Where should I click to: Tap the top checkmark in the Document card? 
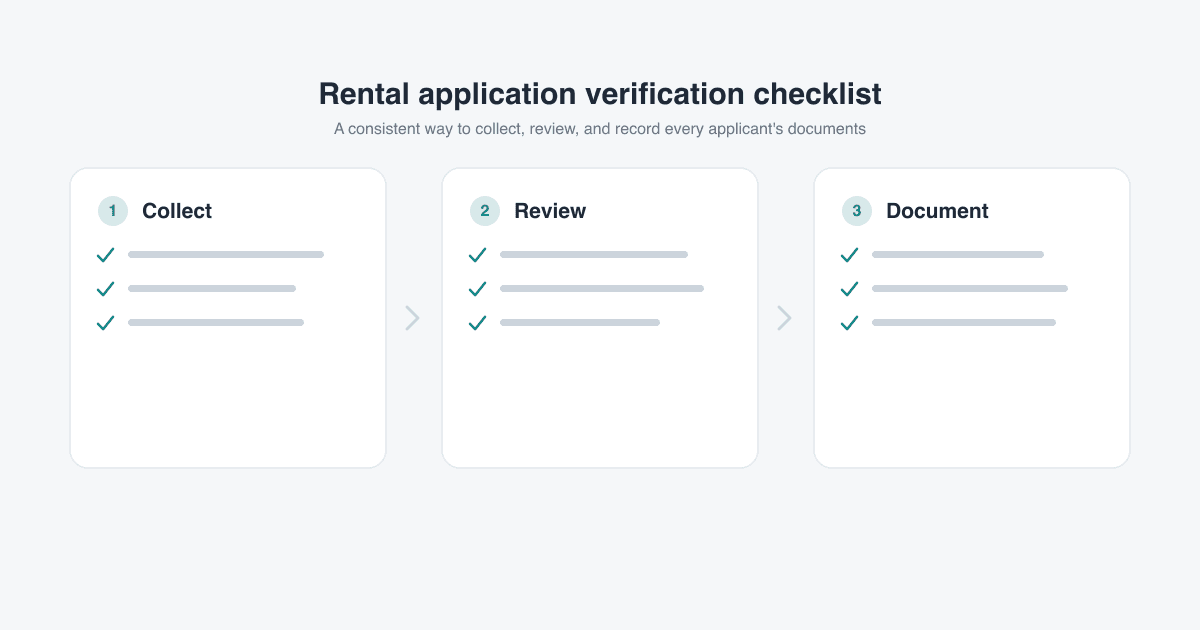850,255
